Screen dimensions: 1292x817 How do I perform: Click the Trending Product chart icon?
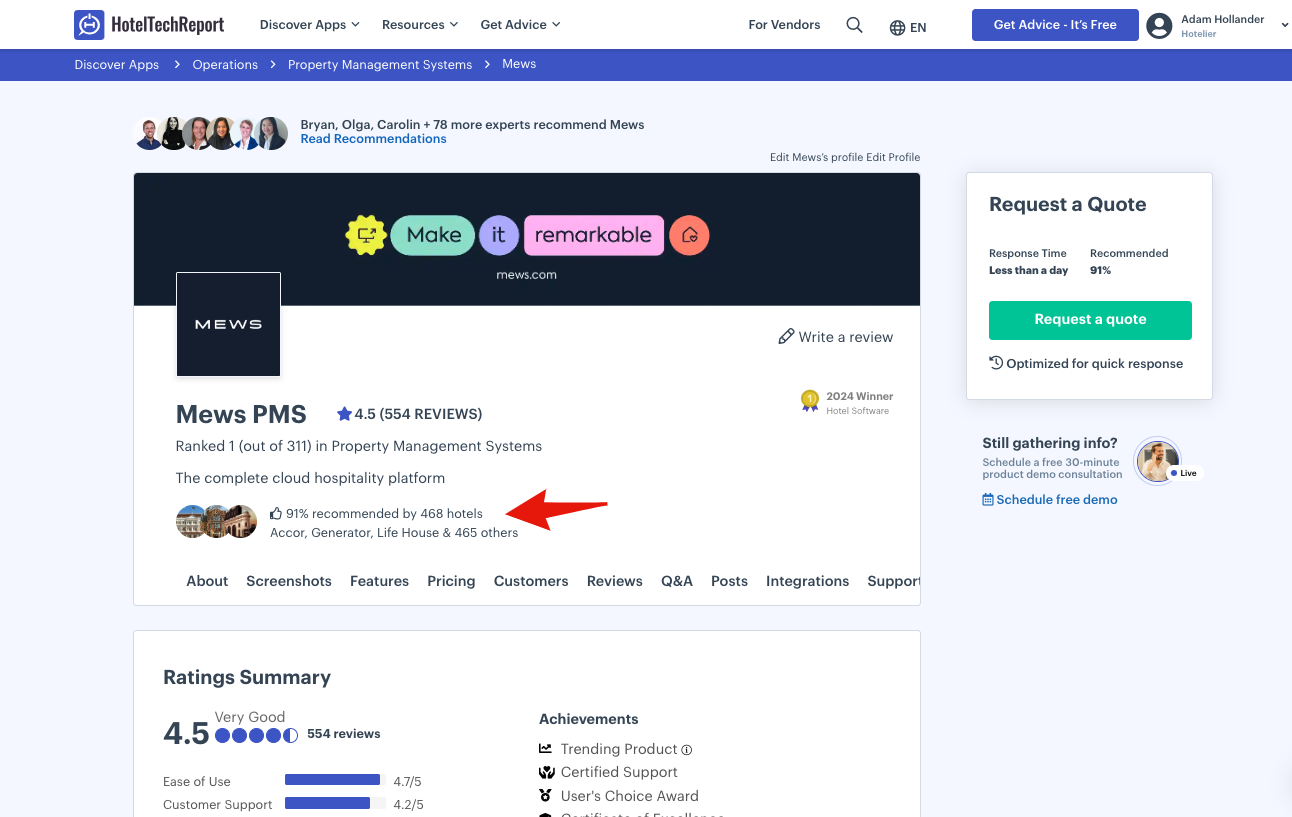546,749
